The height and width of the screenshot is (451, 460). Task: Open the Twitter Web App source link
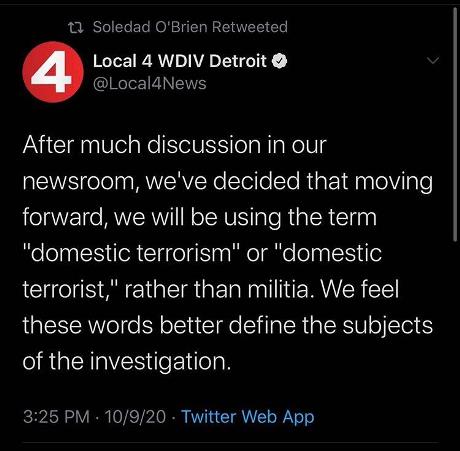tap(248, 417)
